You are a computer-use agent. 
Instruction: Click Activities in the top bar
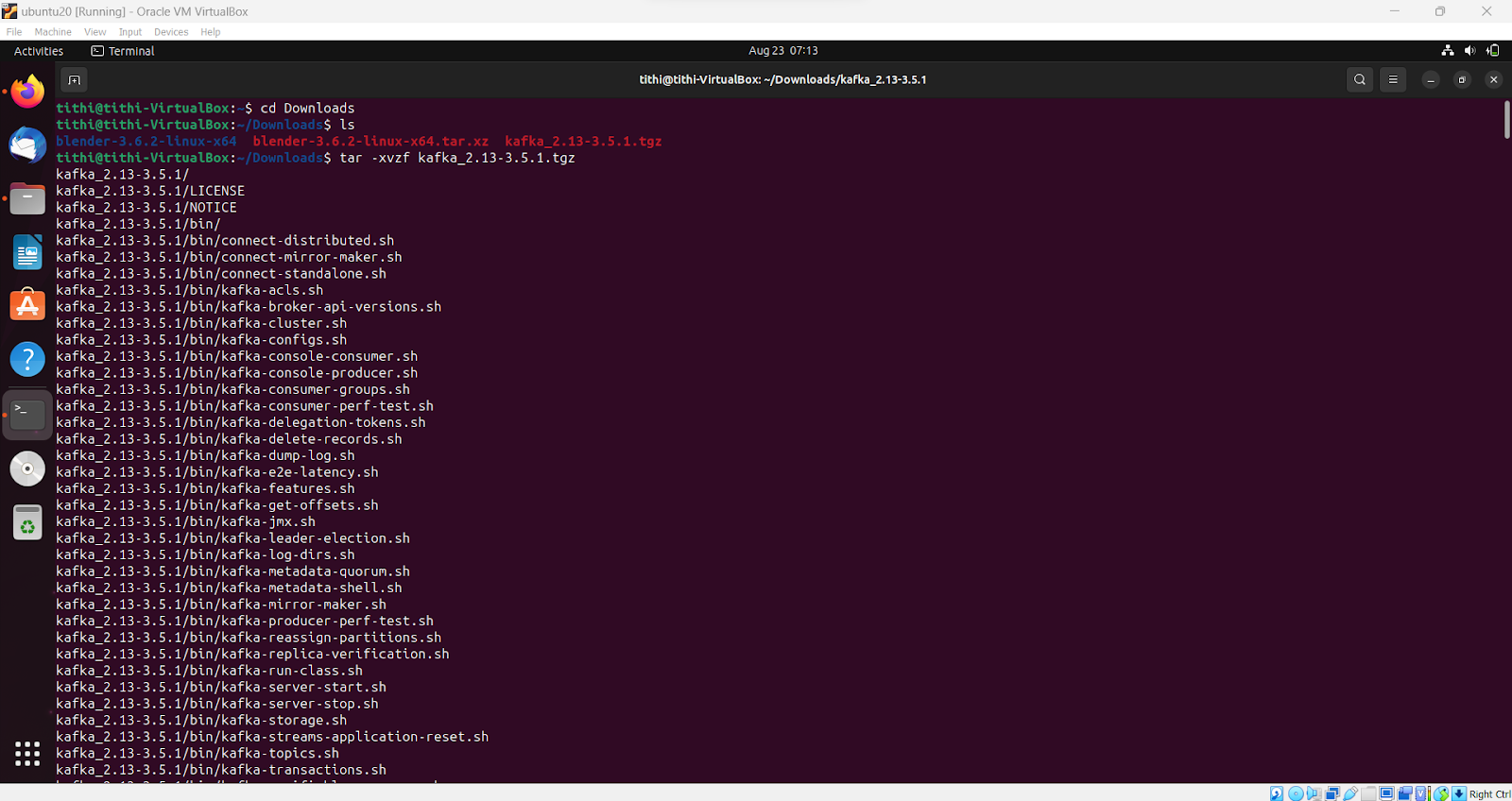click(x=39, y=51)
